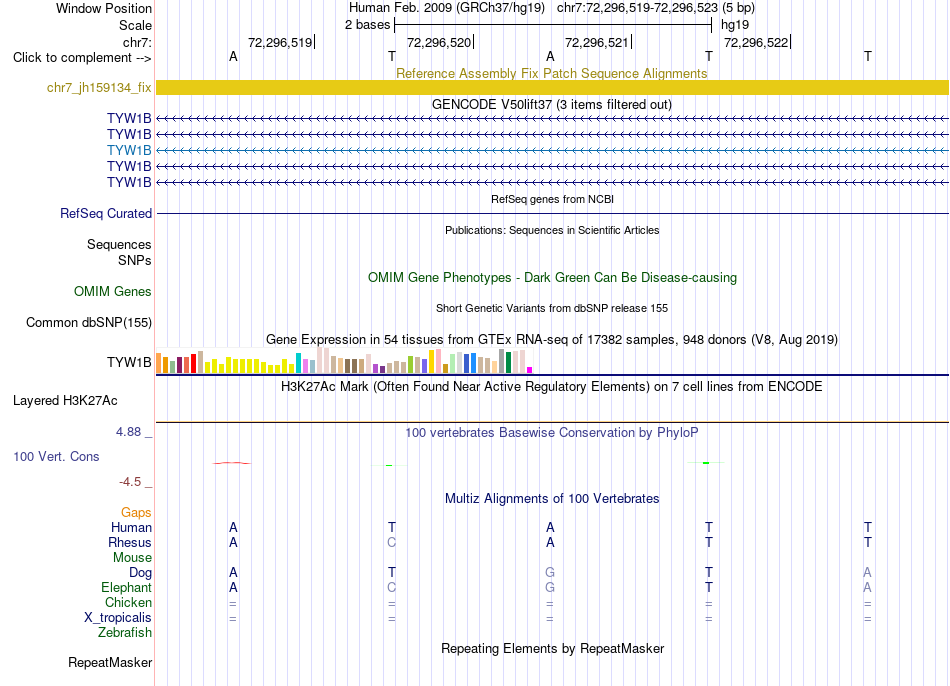Open the chr7_jh159134_fix track label

(x=99, y=87)
